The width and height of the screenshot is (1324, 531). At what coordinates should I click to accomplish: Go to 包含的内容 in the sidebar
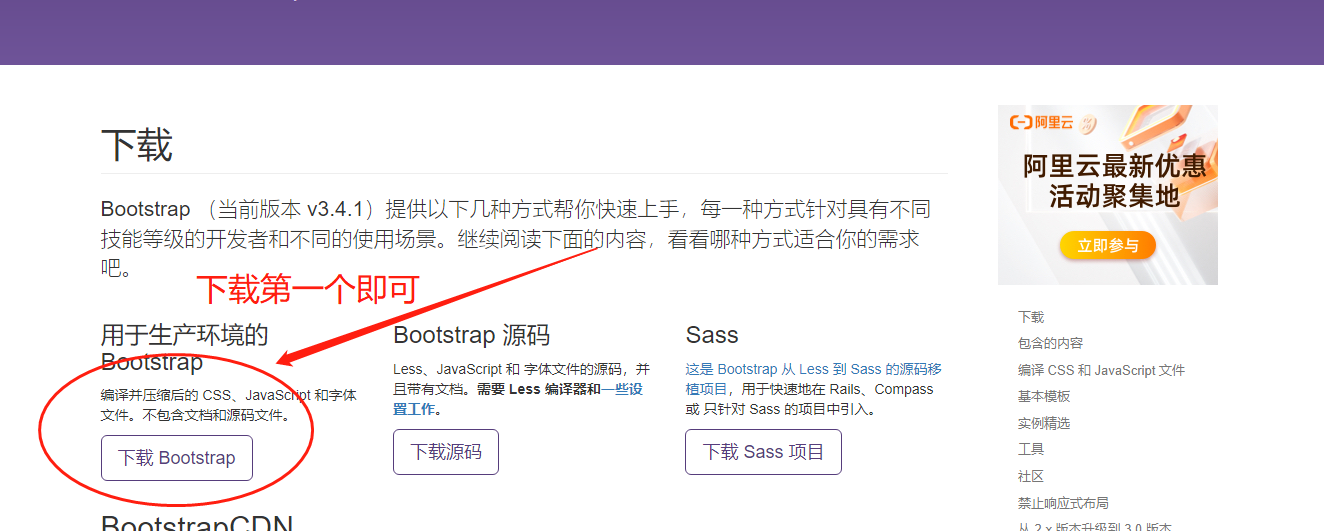1050,343
